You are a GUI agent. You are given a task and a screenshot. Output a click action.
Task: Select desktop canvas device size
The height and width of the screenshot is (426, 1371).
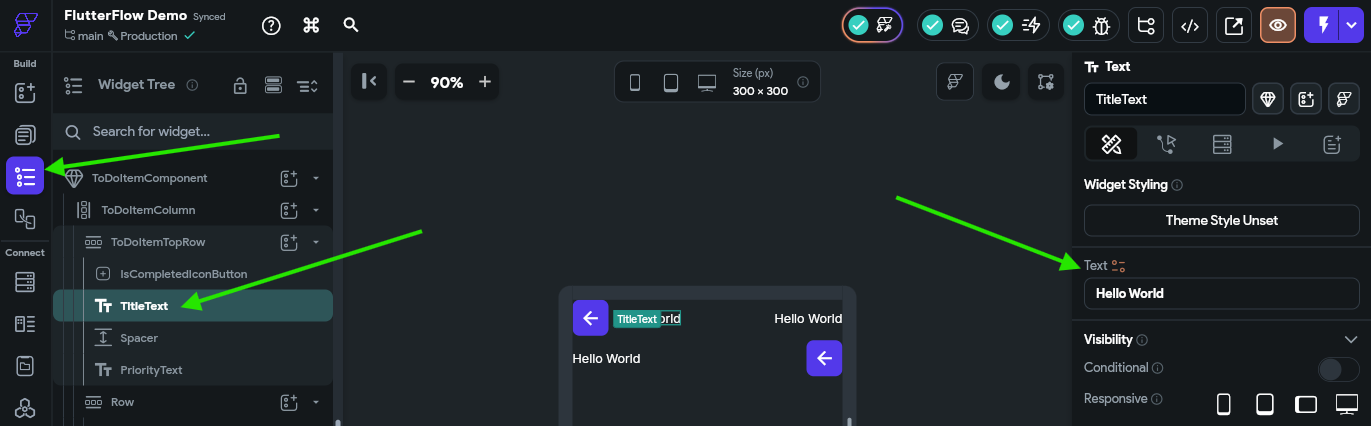click(x=707, y=82)
